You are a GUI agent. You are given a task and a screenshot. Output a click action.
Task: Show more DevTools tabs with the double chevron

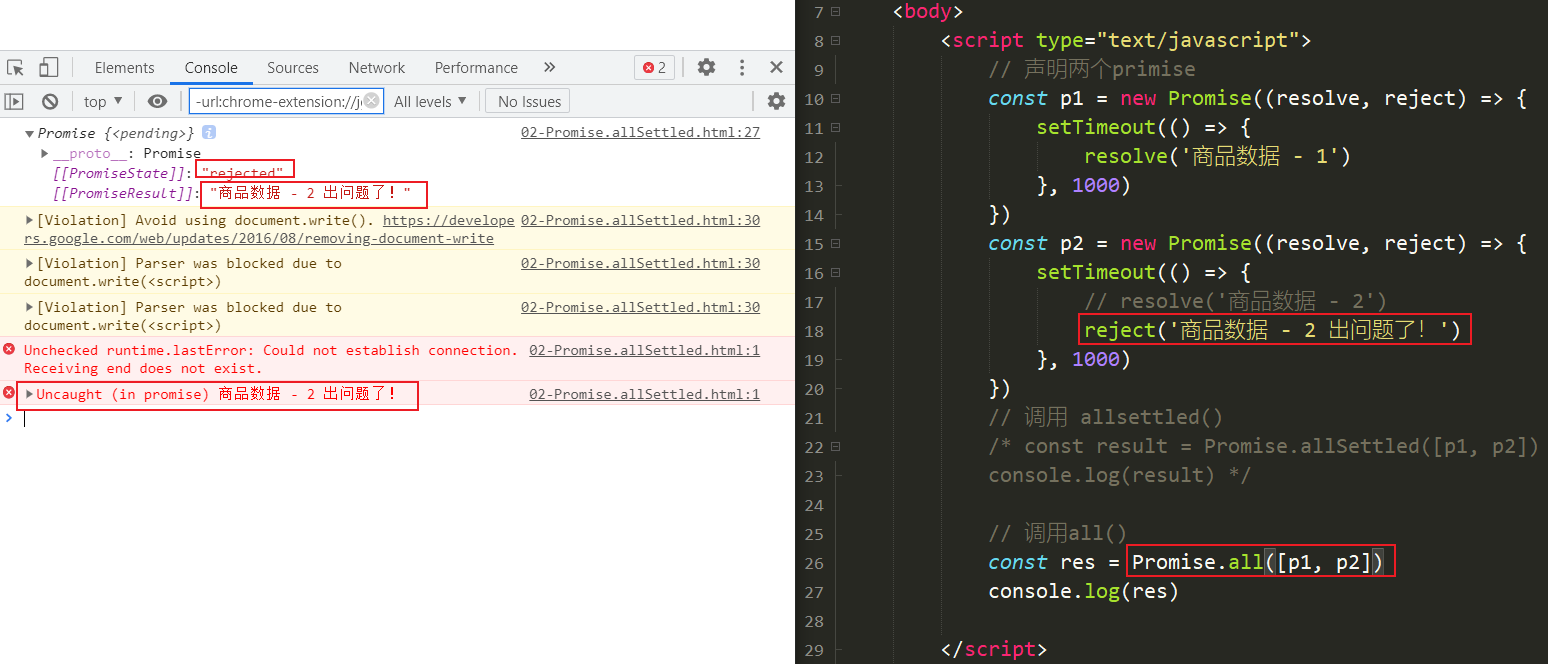pyautogui.click(x=549, y=68)
